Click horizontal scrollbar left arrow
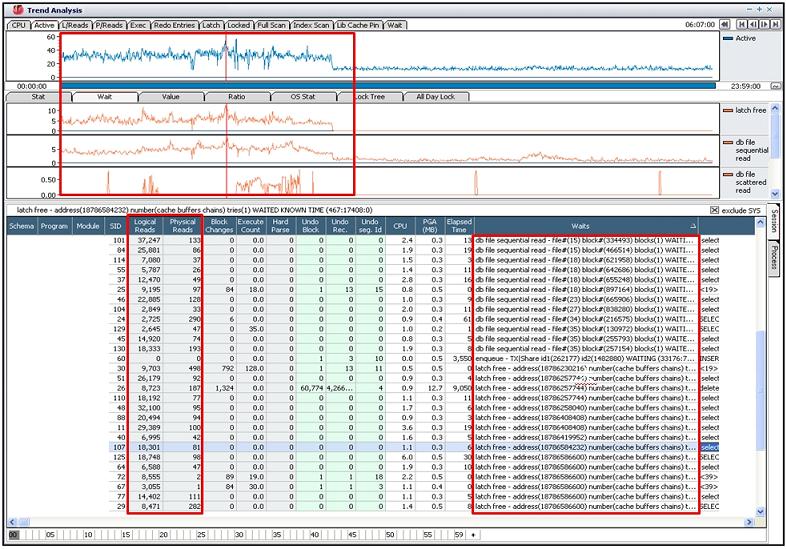This screenshot has height=549, width=787. pos(12,522)
